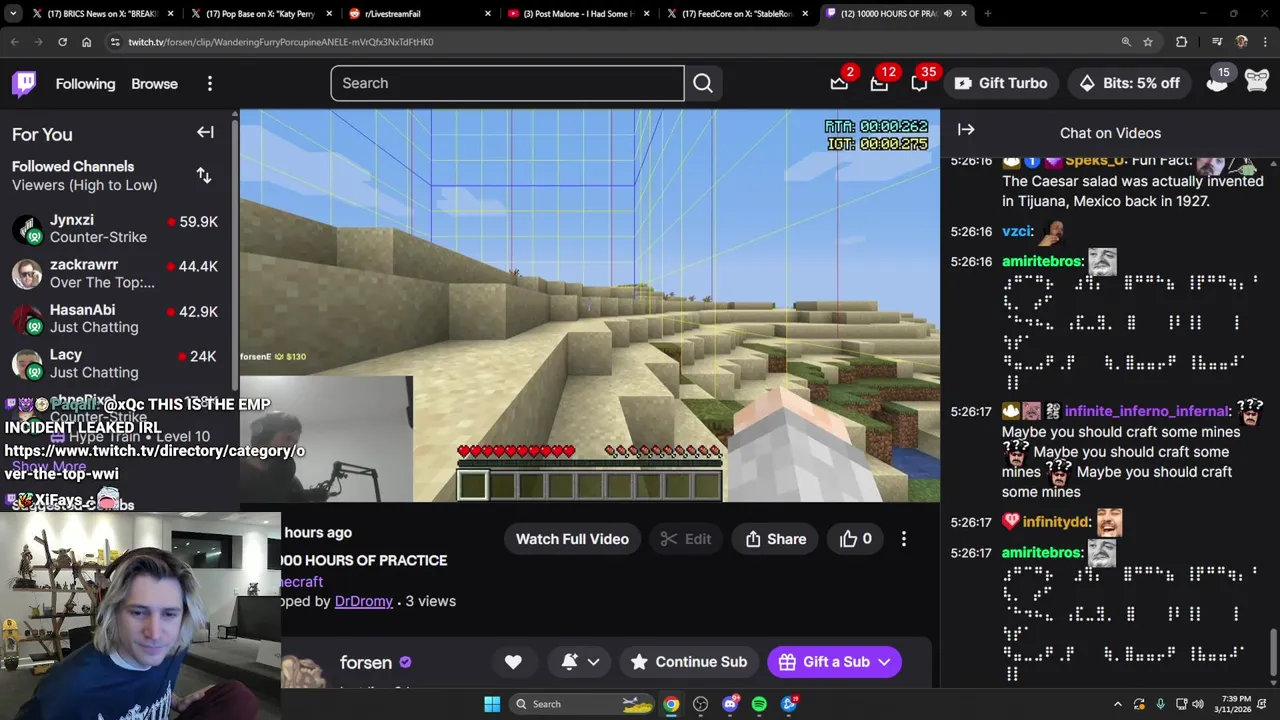This screenshot has height=720, width=1280.
Task: Open the three-dot menu beside Browse
Action: pyautogui.click(x=209, y=84)
